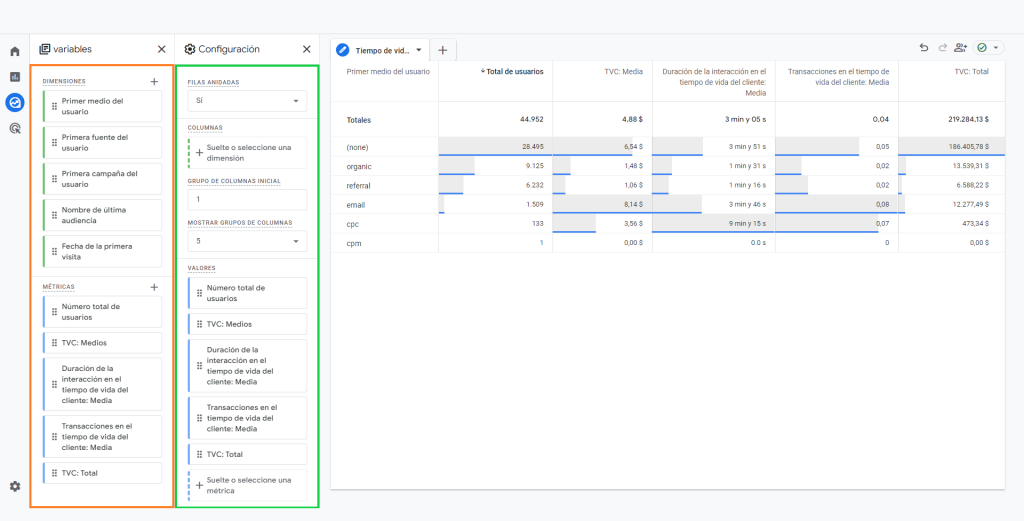
Task: Open the data quality checkmark dropdown
Action: pyautogui.click(x=988, y=48)
